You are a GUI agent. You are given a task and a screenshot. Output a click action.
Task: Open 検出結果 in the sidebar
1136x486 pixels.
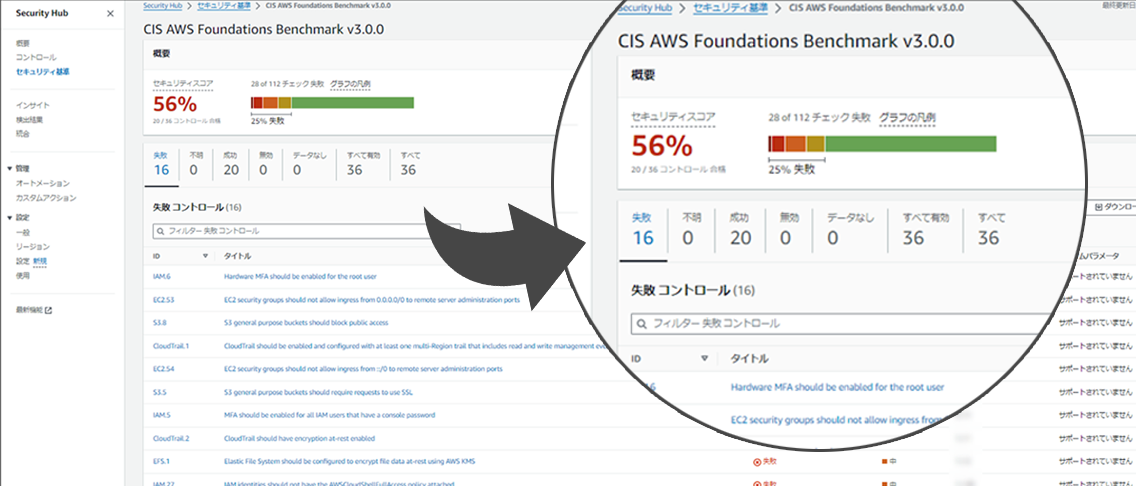(x=29, y=120)
